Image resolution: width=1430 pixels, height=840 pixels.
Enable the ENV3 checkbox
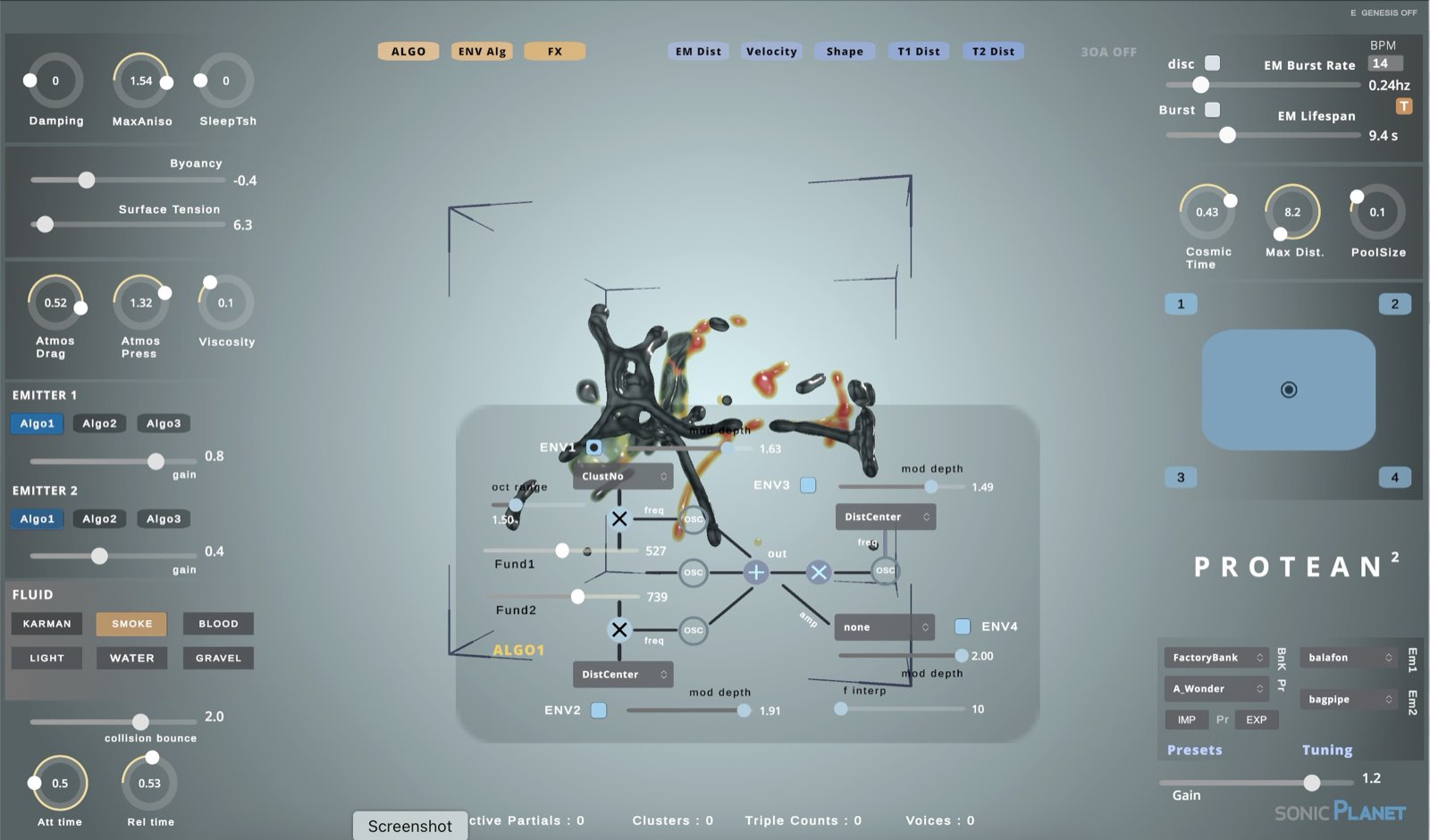[x=808, y=485]
